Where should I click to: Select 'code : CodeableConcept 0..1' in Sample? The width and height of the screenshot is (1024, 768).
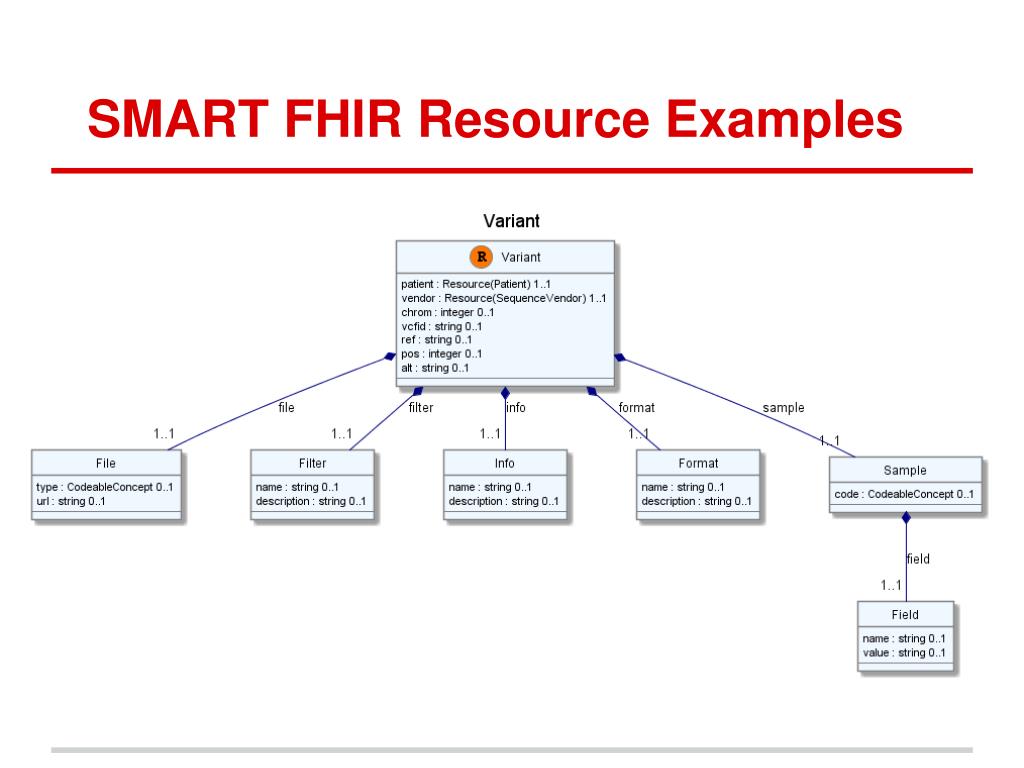click(x=904, y=494)
